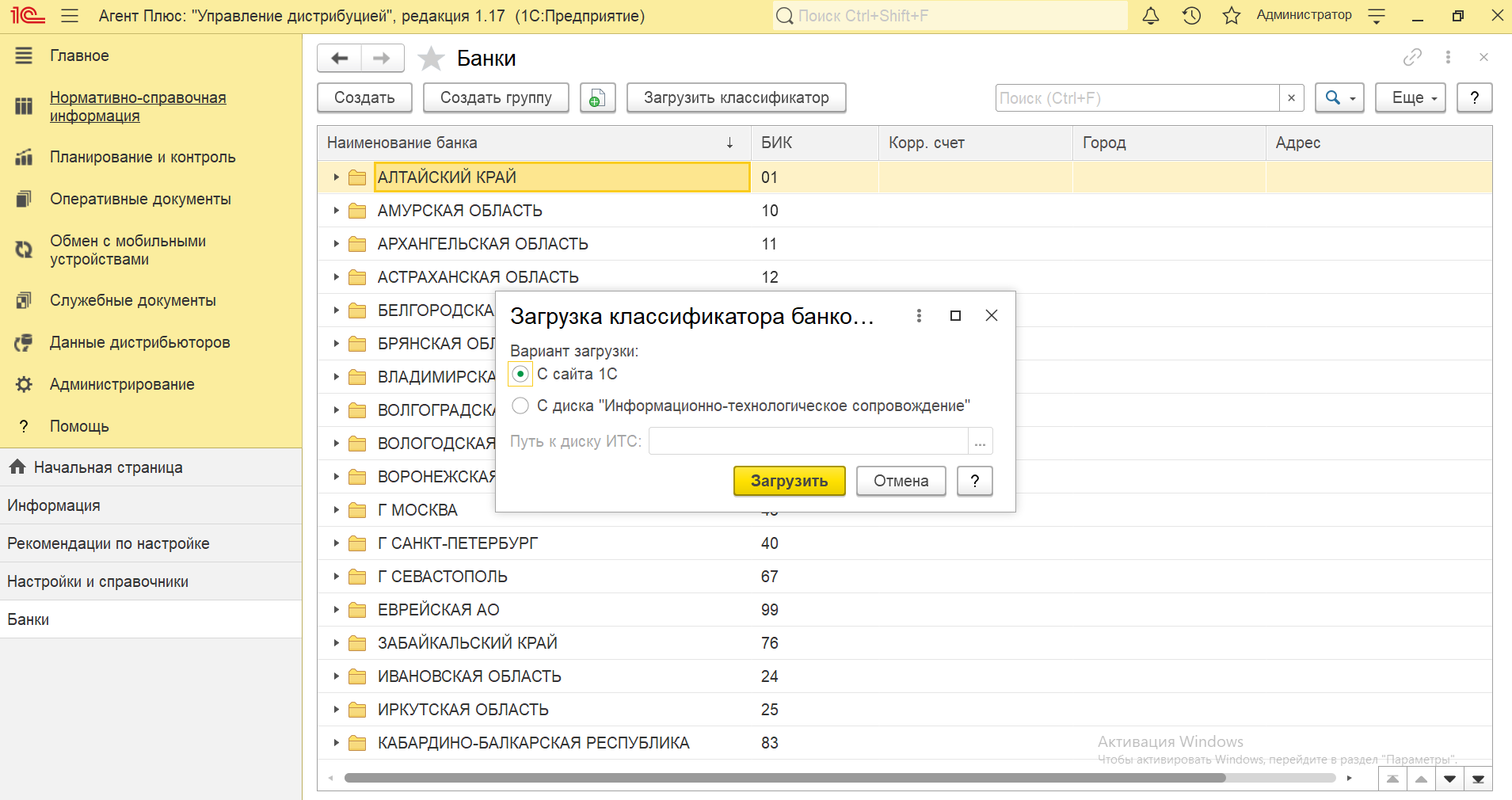This screenshot has width=1512, height=800.
Task: Expand the АРХАНГЕЛЬСКАЯ ОБЛАСТЬ group
Action: pyautogui.click(x=336, y=244)
